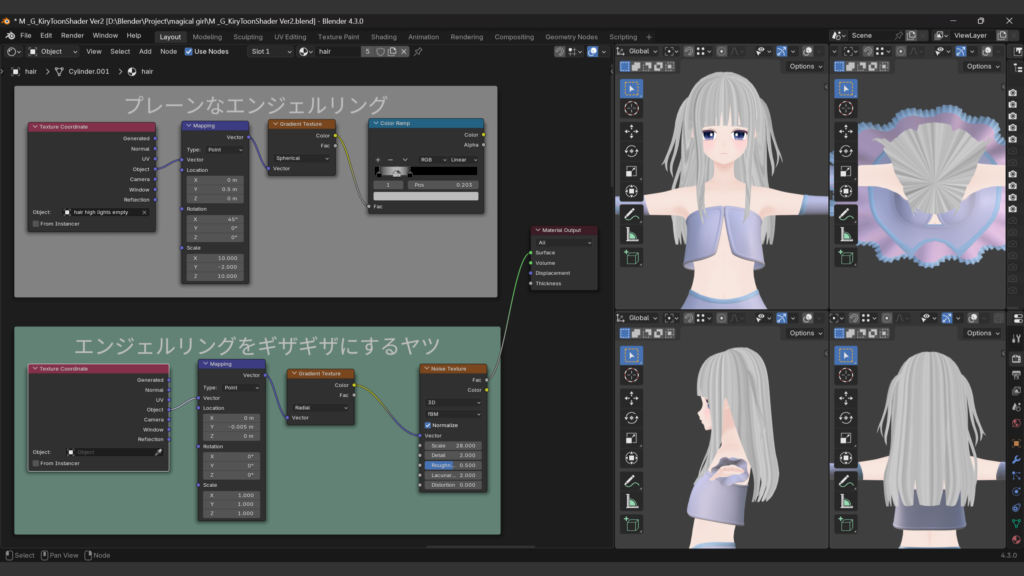Open the Slot 1 material slot dropdown

(270, 51)
